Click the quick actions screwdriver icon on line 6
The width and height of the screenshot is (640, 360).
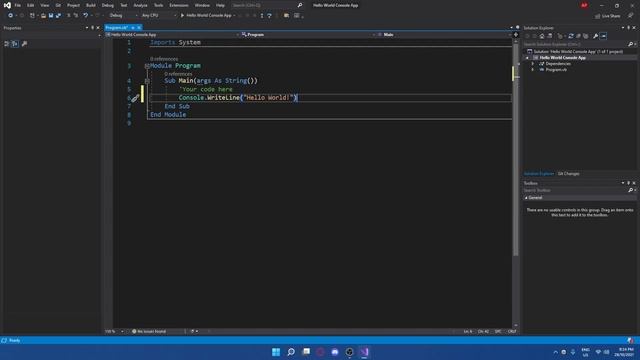point(135,98)
